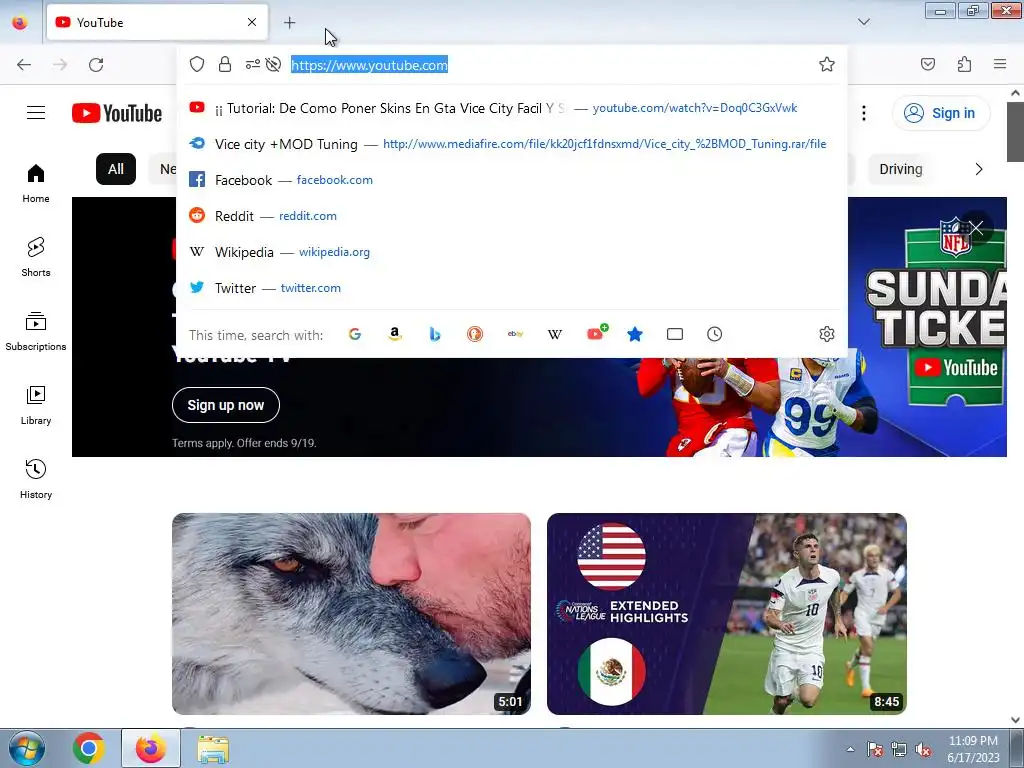The image size is (1024, 768).
Task: Click the tracking protection shield icon
Action: [x=197, y=64]
